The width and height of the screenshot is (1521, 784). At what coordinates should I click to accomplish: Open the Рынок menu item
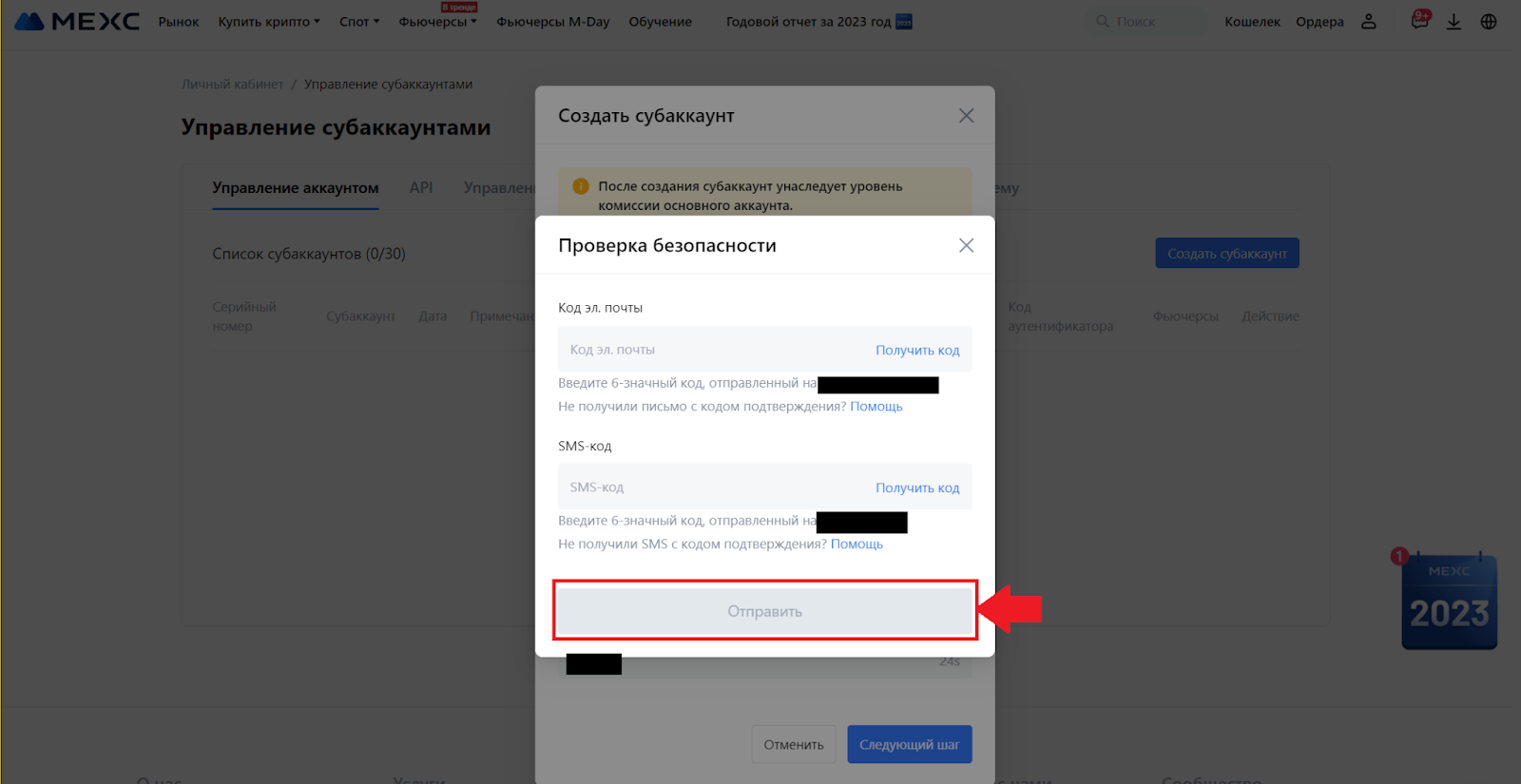pyautogui.click(x=179, y=22)
